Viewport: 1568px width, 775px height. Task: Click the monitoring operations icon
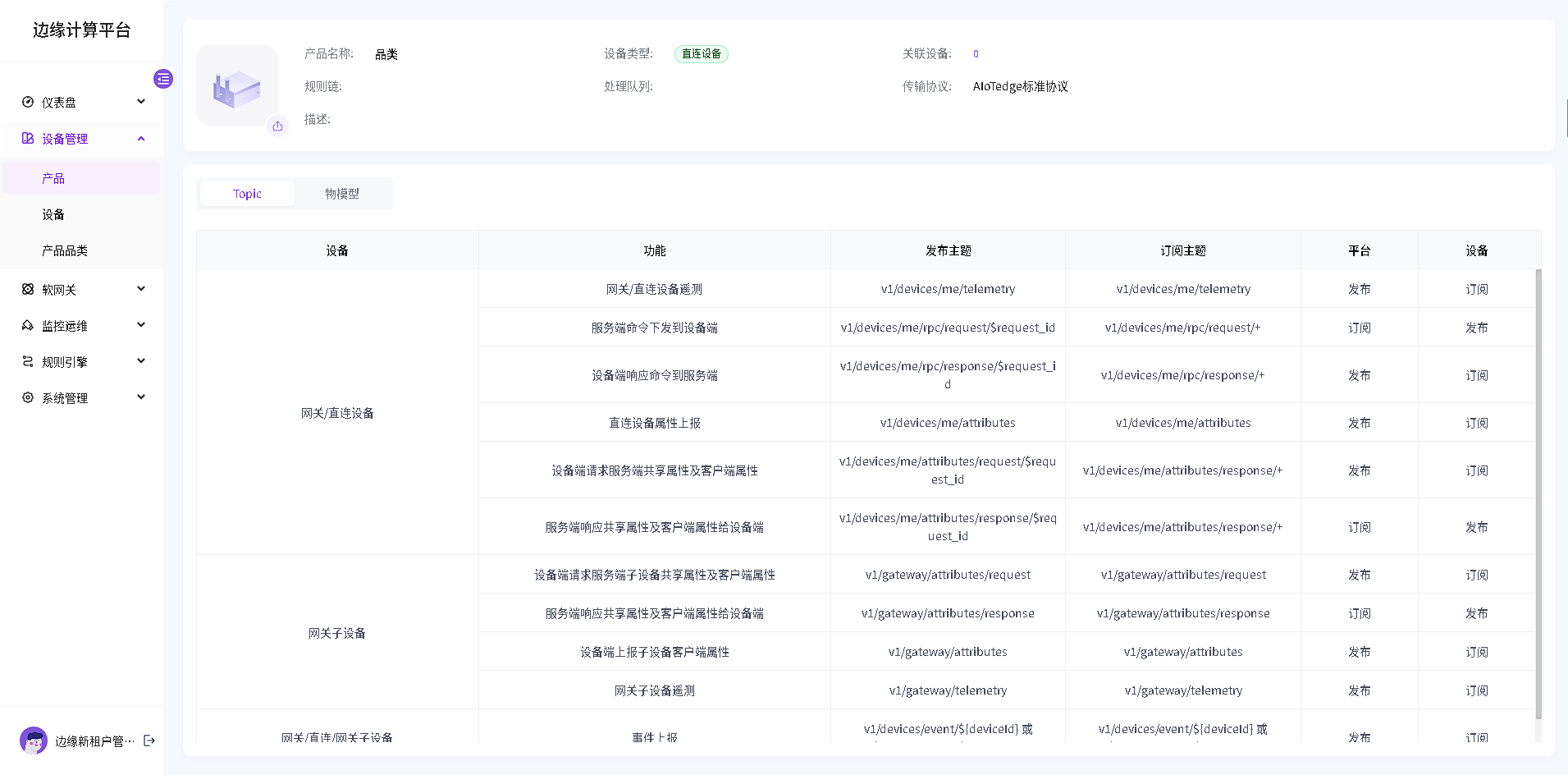(x=28, y=325)
